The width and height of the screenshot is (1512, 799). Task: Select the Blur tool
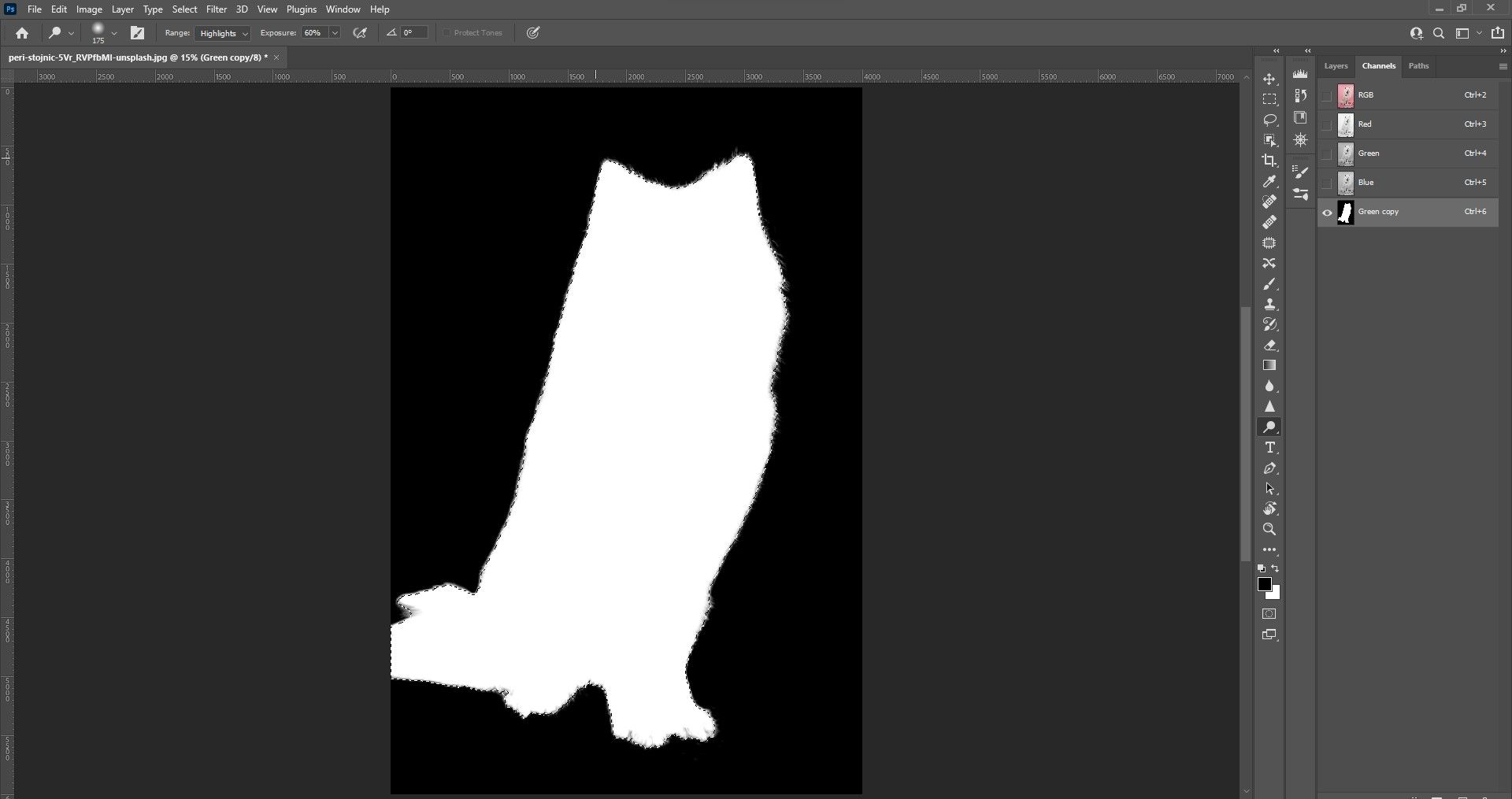1269,386
